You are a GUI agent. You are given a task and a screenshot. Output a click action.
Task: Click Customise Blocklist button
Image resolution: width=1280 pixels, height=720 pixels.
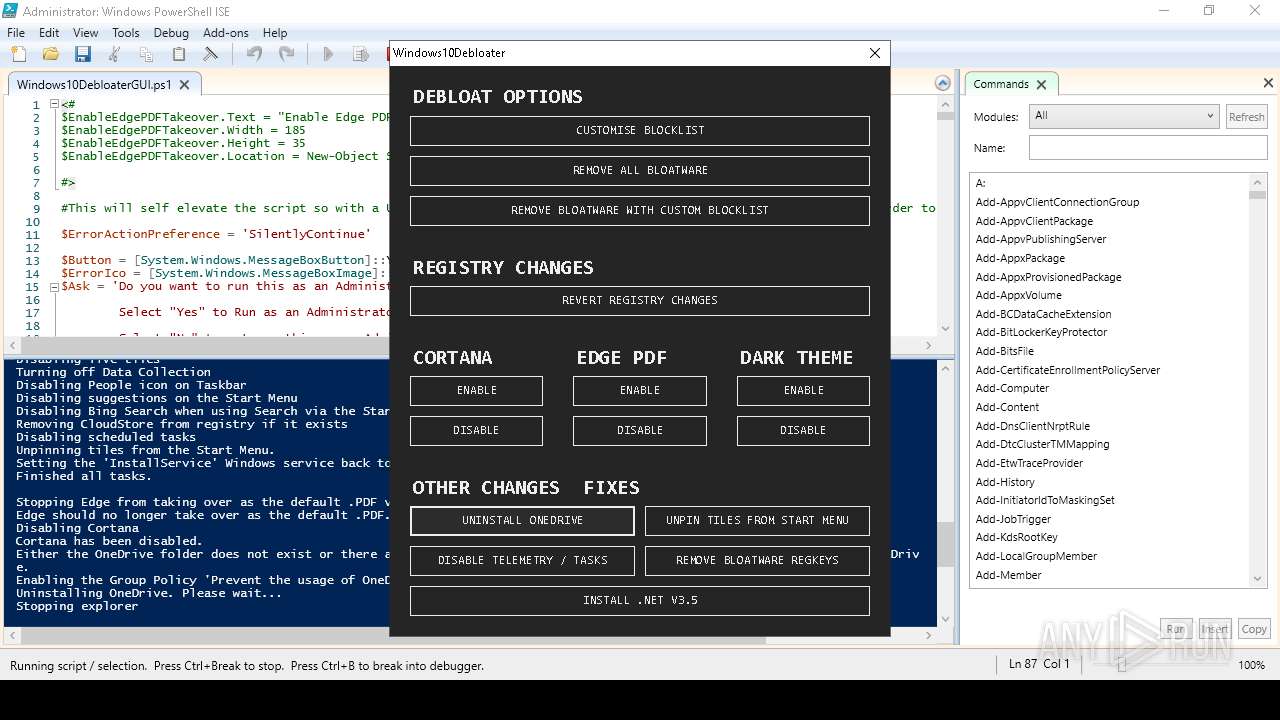640,130
